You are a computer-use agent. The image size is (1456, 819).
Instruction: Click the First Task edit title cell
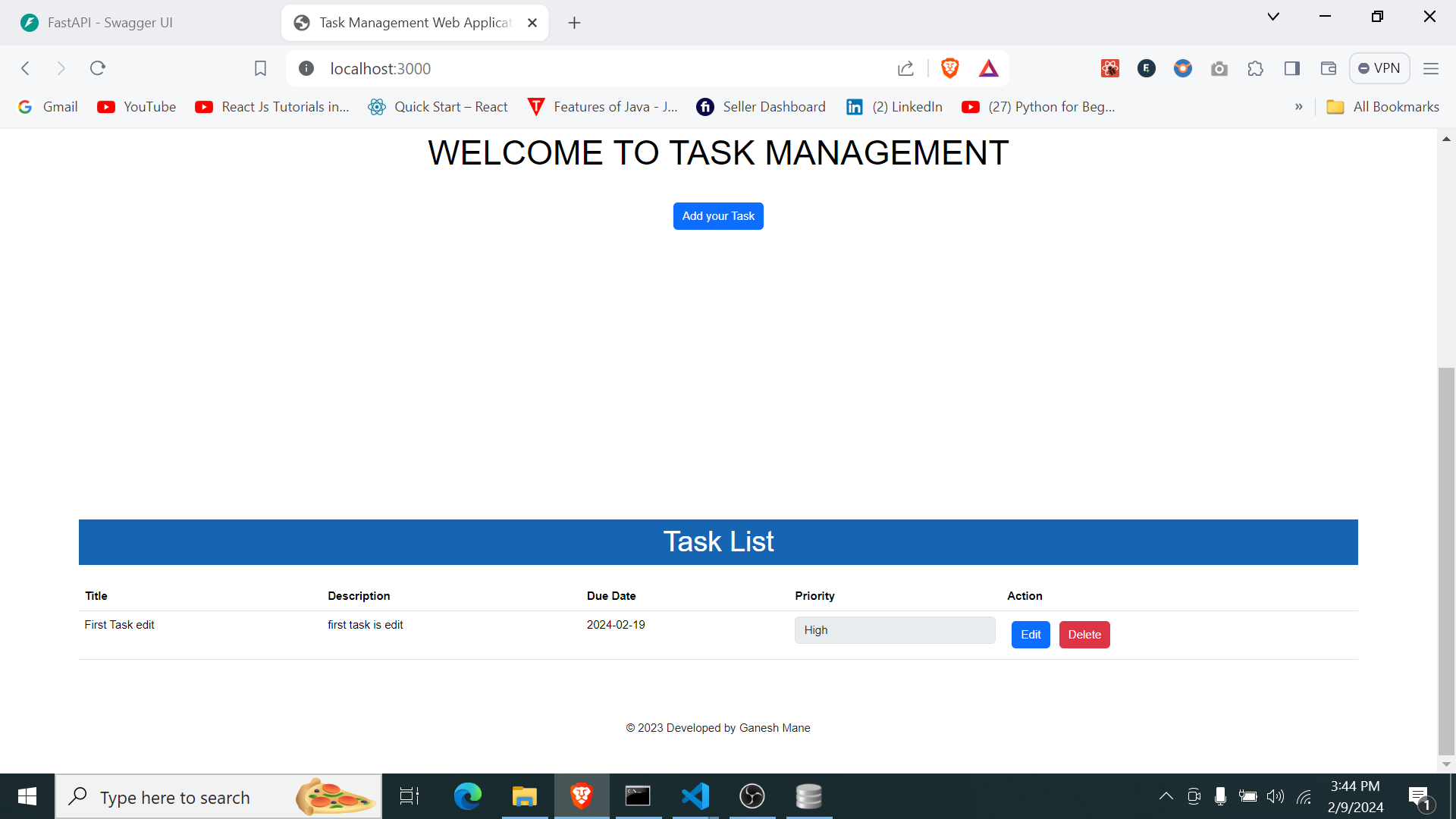point(119,625)
